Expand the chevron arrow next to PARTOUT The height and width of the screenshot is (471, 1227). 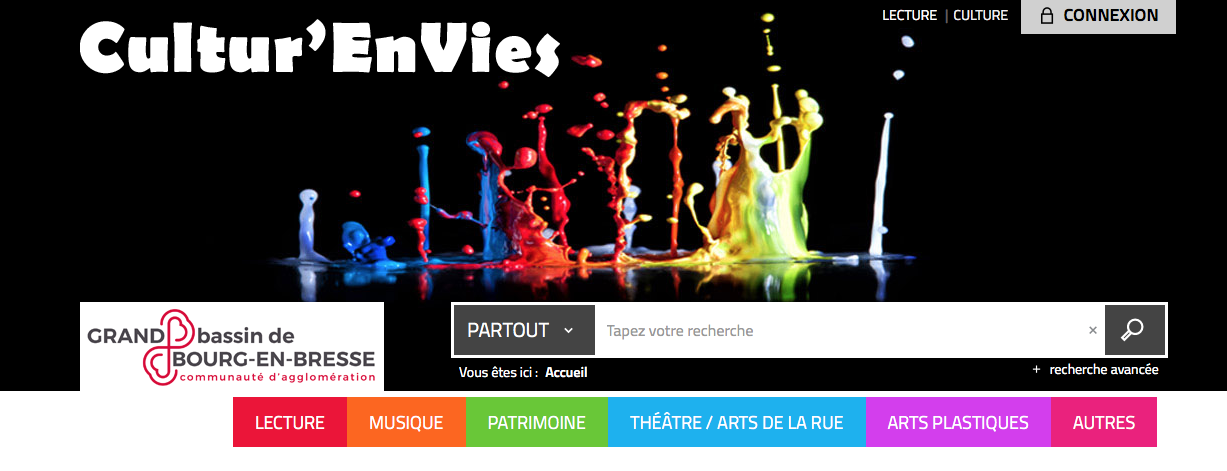[x=568, y=331]
